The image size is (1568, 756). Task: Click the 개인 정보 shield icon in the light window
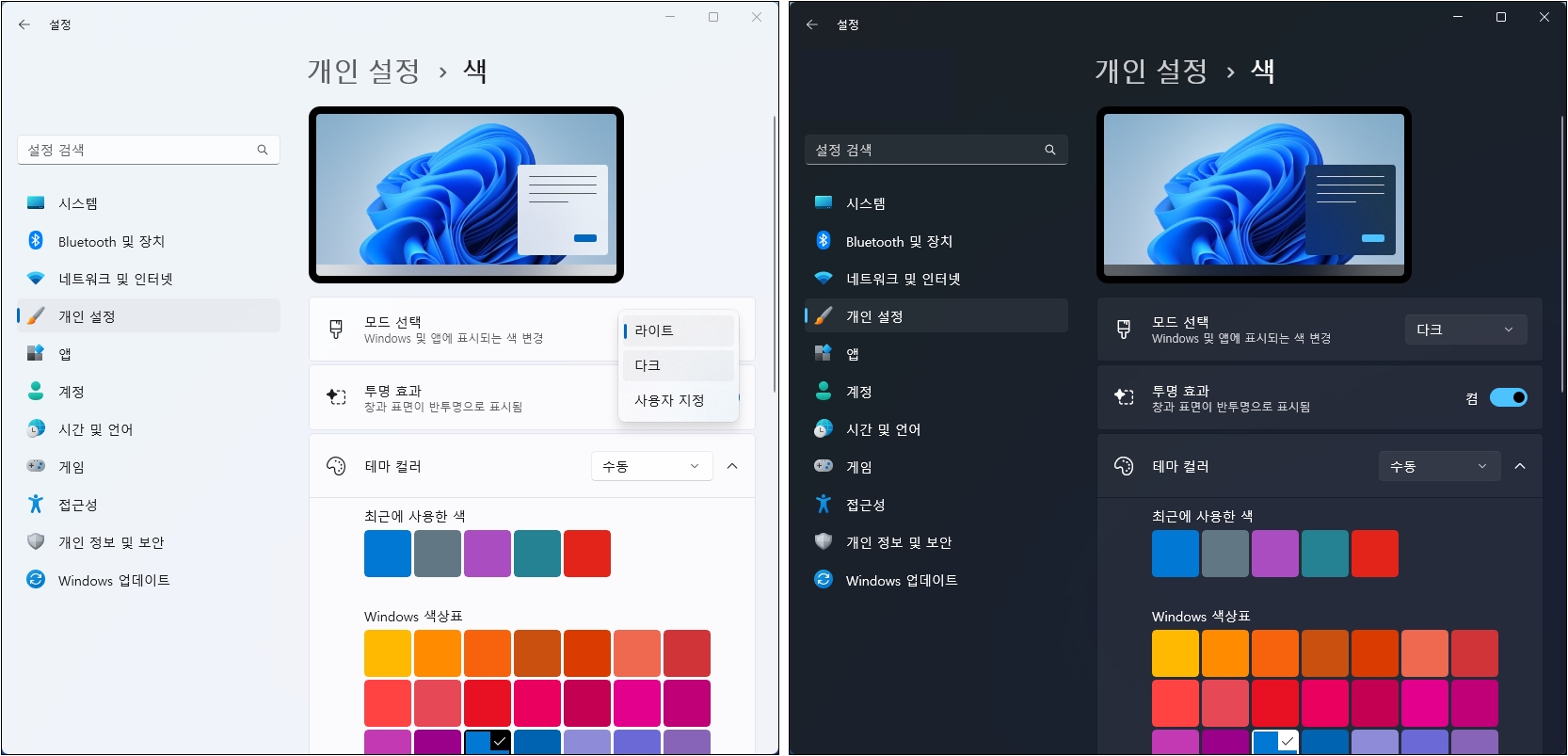36,541
